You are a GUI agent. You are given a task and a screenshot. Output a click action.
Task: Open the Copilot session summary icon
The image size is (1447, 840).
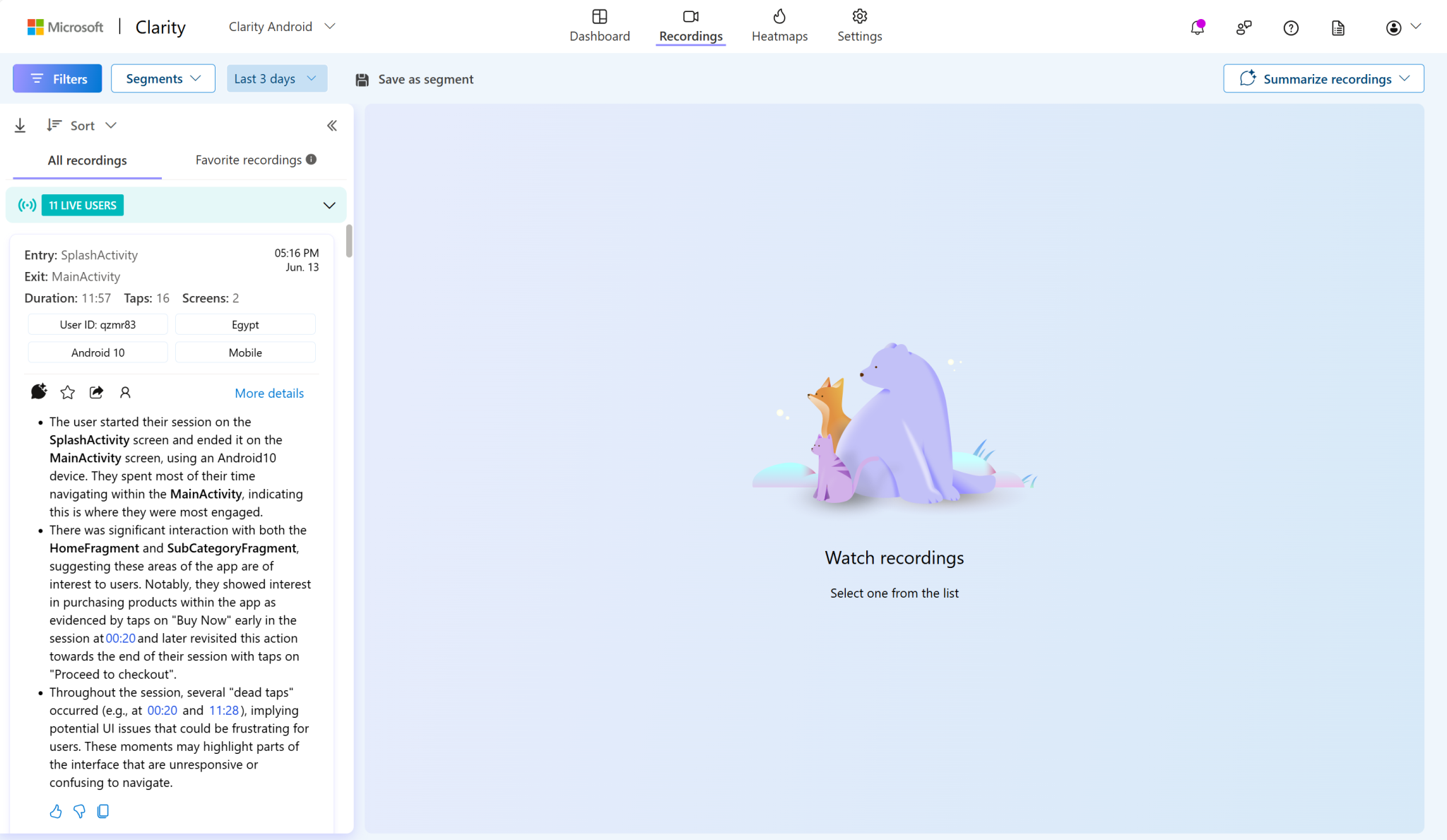(39, 391)
